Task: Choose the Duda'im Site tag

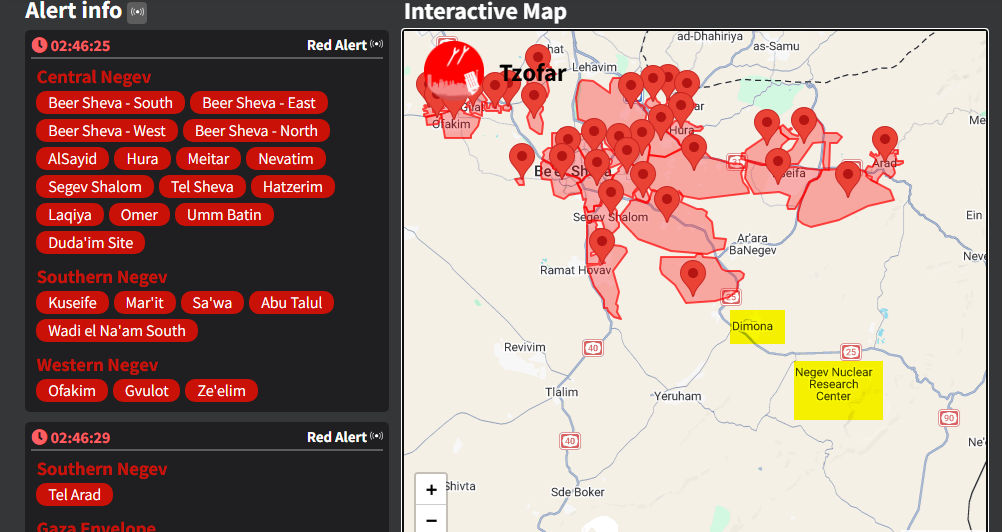Action: click(x=91, y=243)
